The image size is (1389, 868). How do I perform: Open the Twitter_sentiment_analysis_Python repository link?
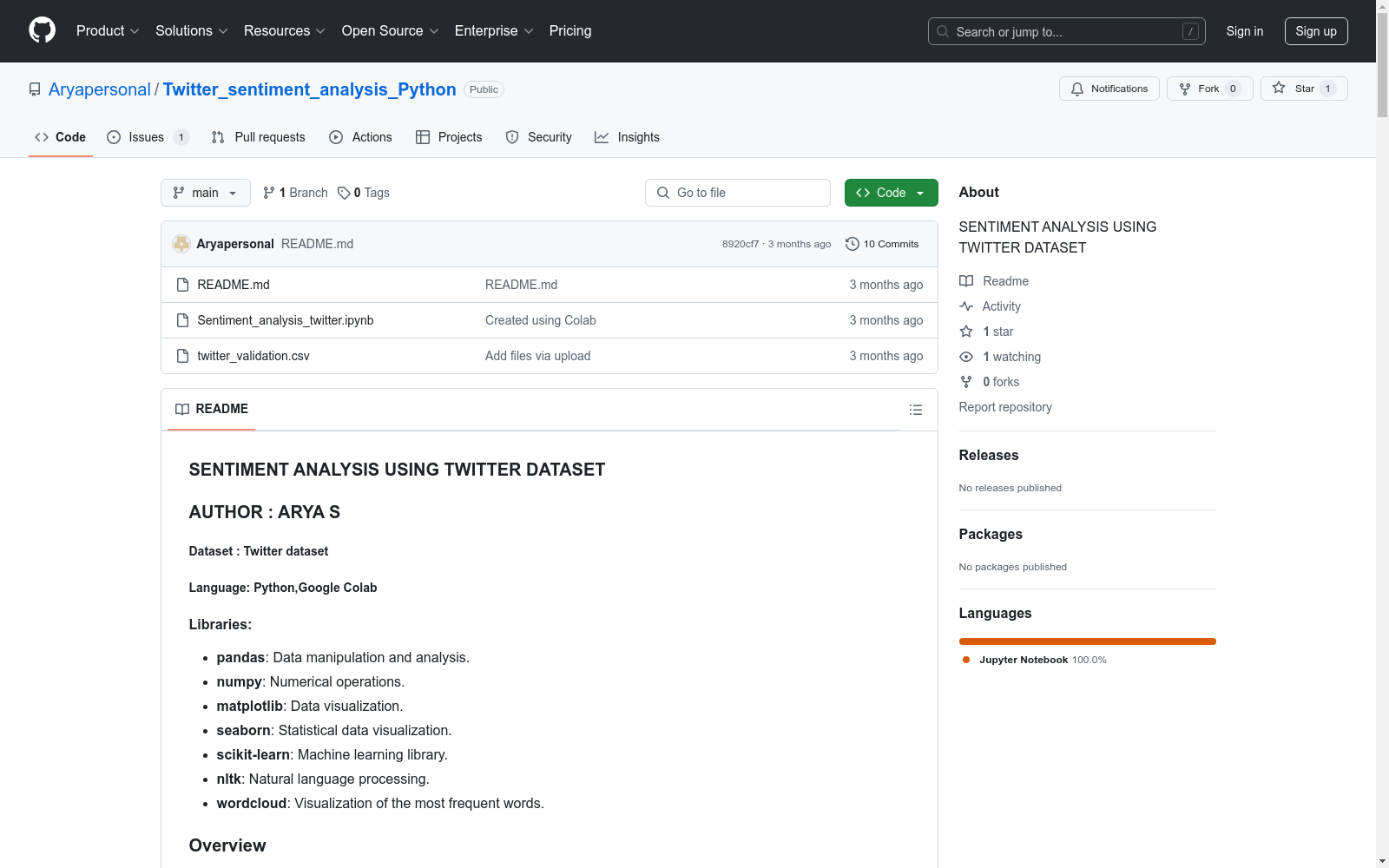[309, 89]
